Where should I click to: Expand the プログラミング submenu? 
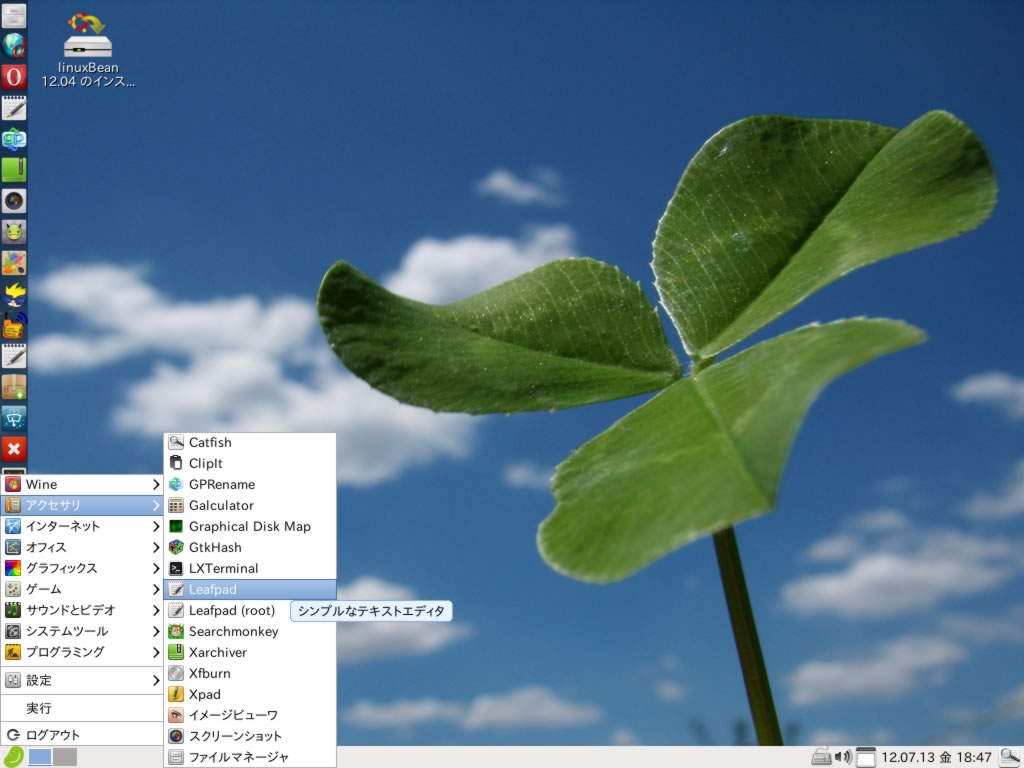pos(82,652)
